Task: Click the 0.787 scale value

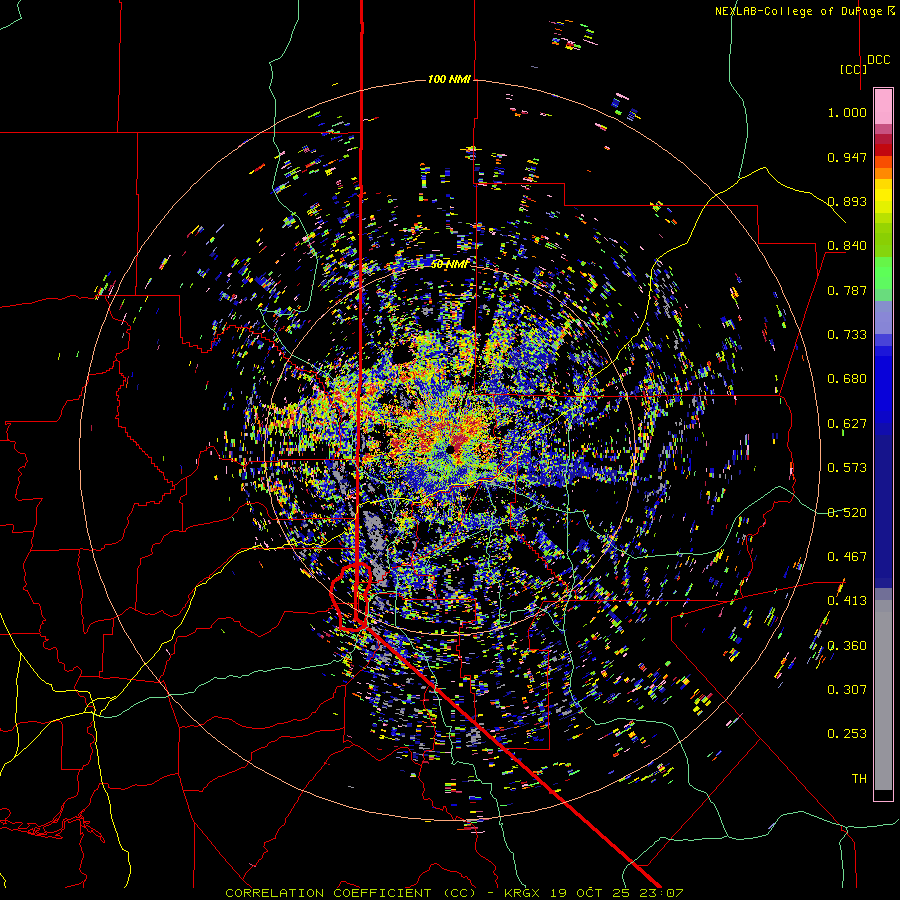Action: click(x=847, y=290)
